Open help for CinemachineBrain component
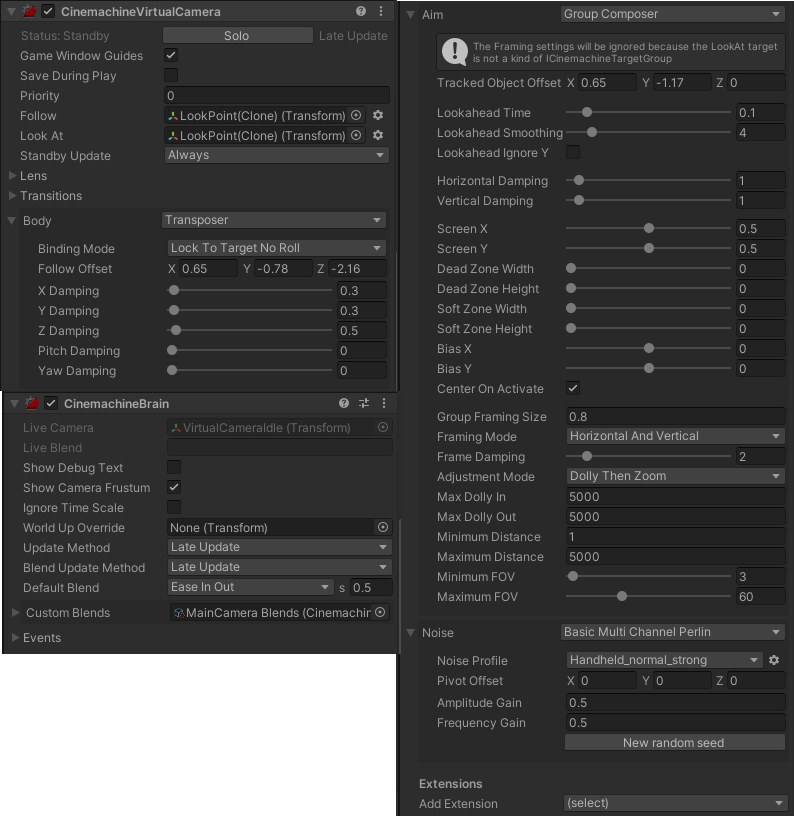The image size is (794, 816). pyautogui.click(x=343, y=403)
